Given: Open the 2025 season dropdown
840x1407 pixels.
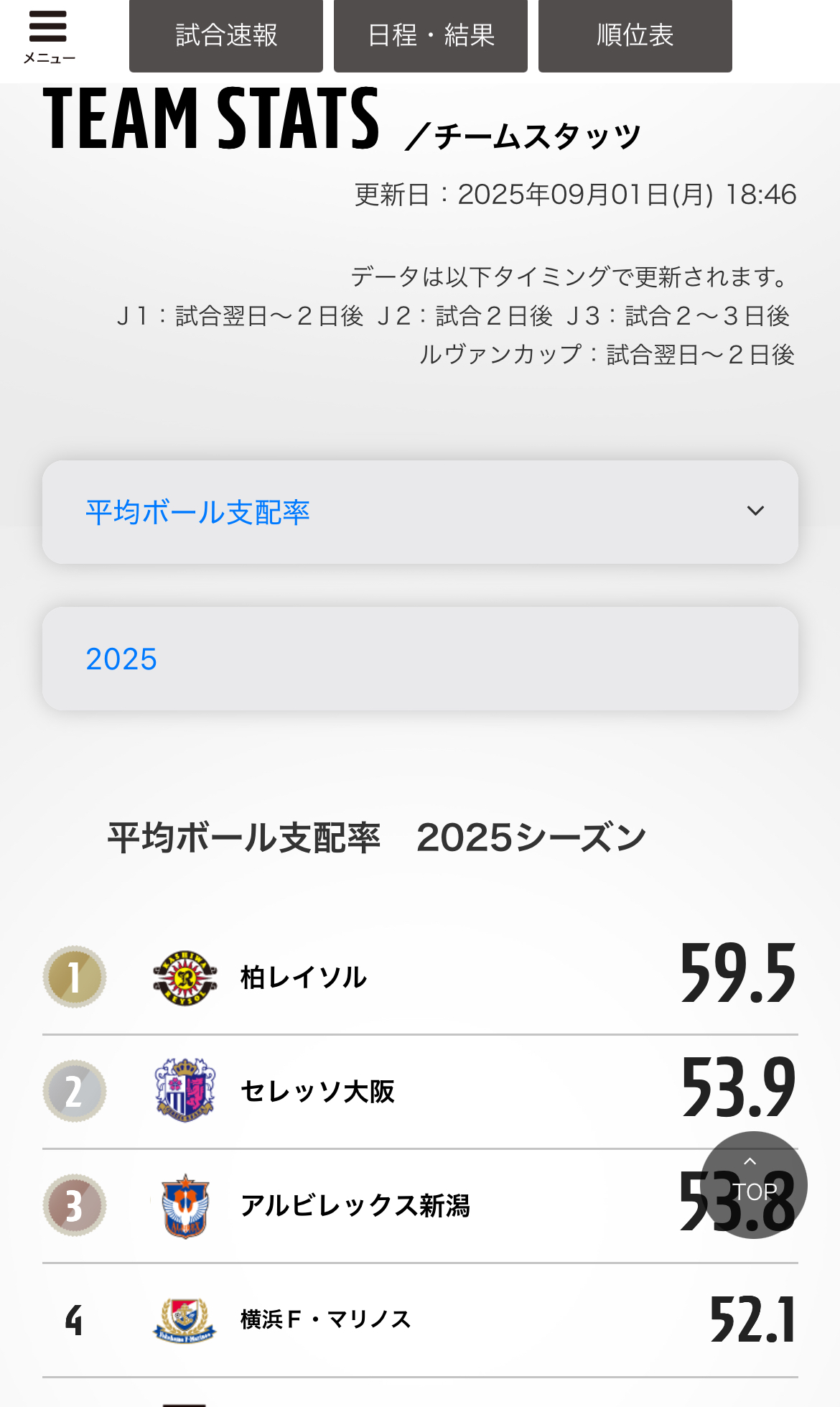Looking at the screenshot, I should (x=420, y=659).
